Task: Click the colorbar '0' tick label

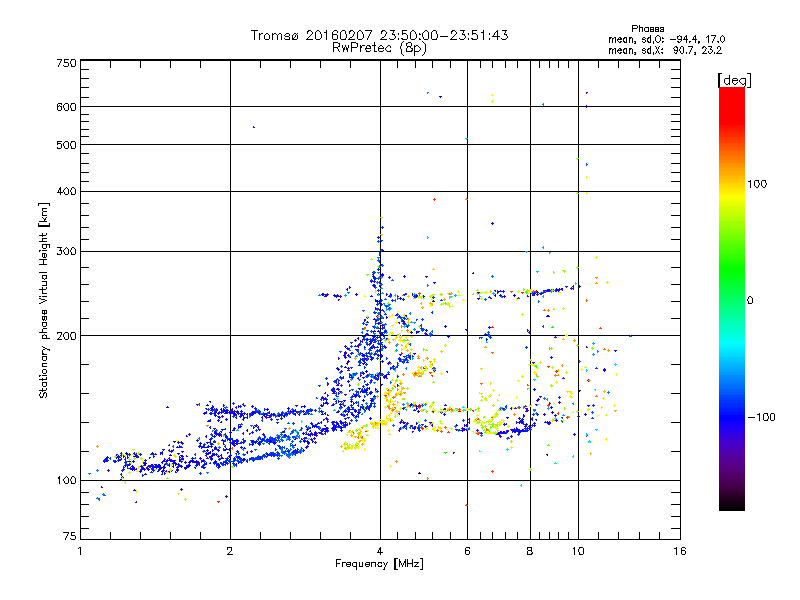Action: (750, 300)
